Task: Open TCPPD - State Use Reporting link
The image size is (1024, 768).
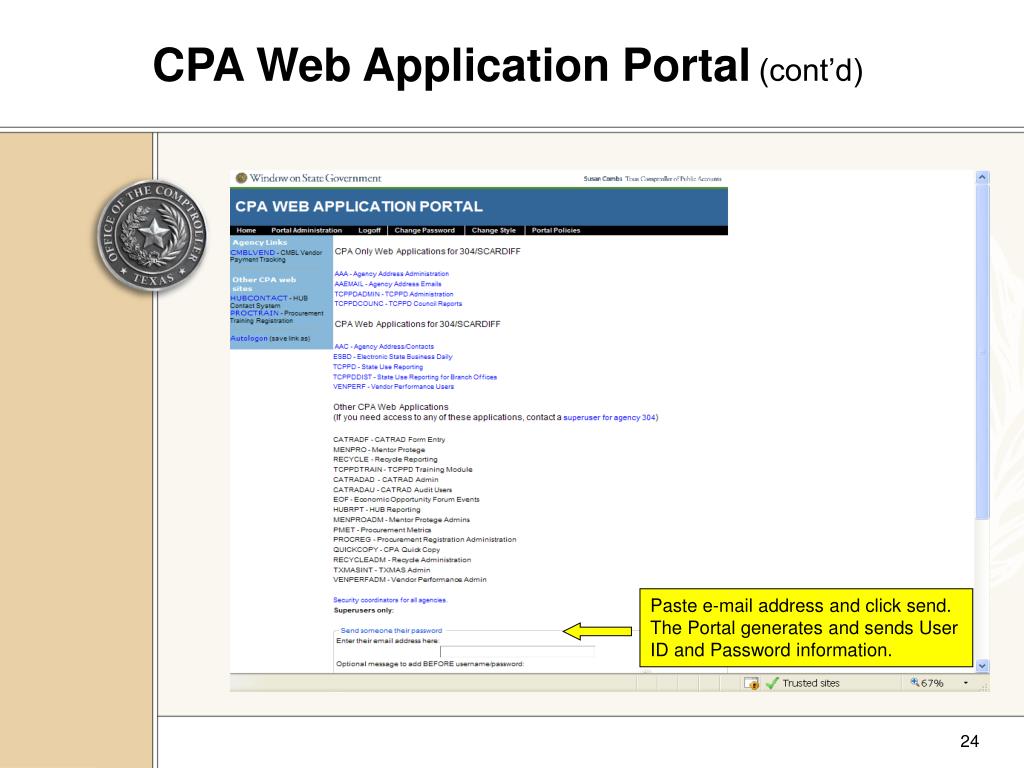Action: pyautogui.click(x=378, y=367)
